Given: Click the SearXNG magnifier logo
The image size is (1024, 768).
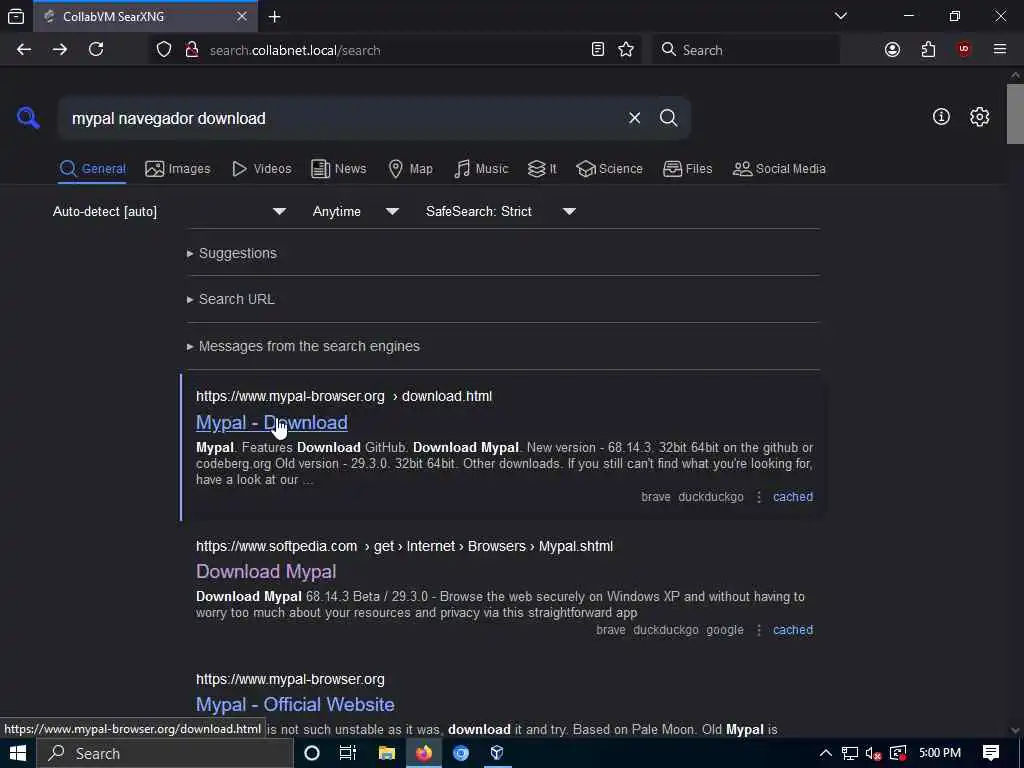Looking at the screenshot, I should click(28, 118).
